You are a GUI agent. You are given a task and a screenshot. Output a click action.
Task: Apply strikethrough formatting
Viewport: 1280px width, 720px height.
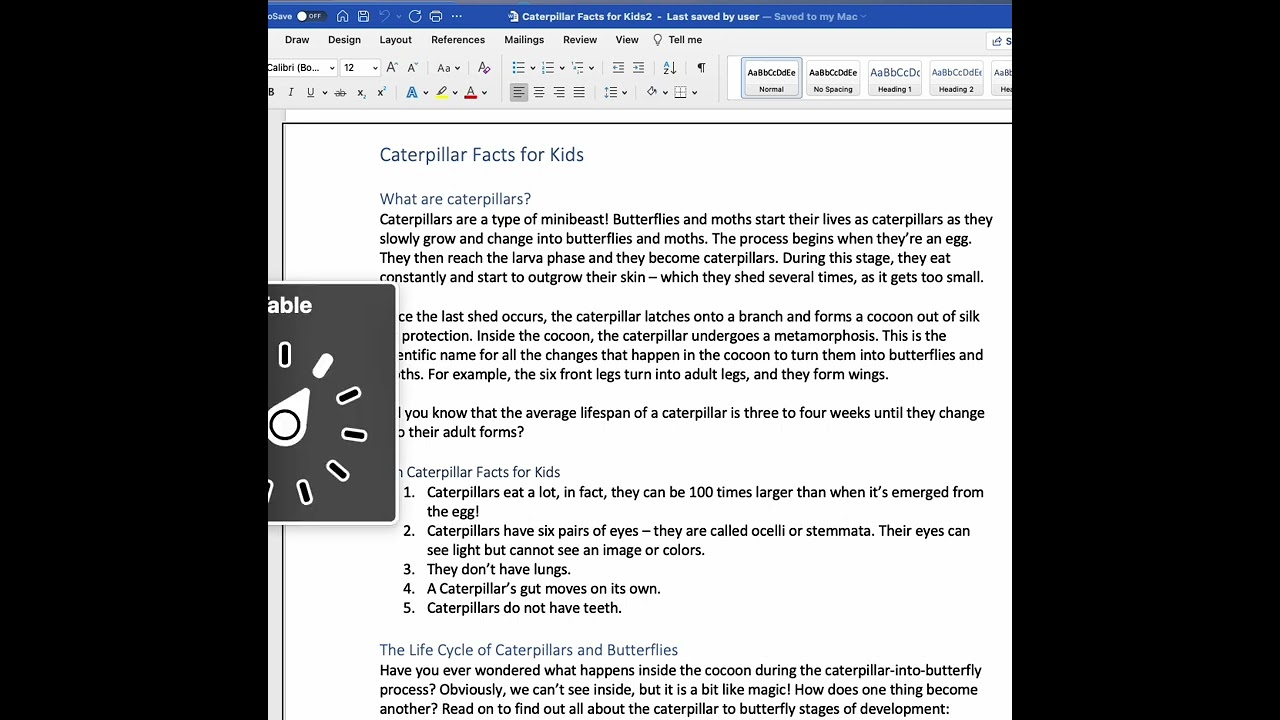pyautogui.click(x=340, y=93)
